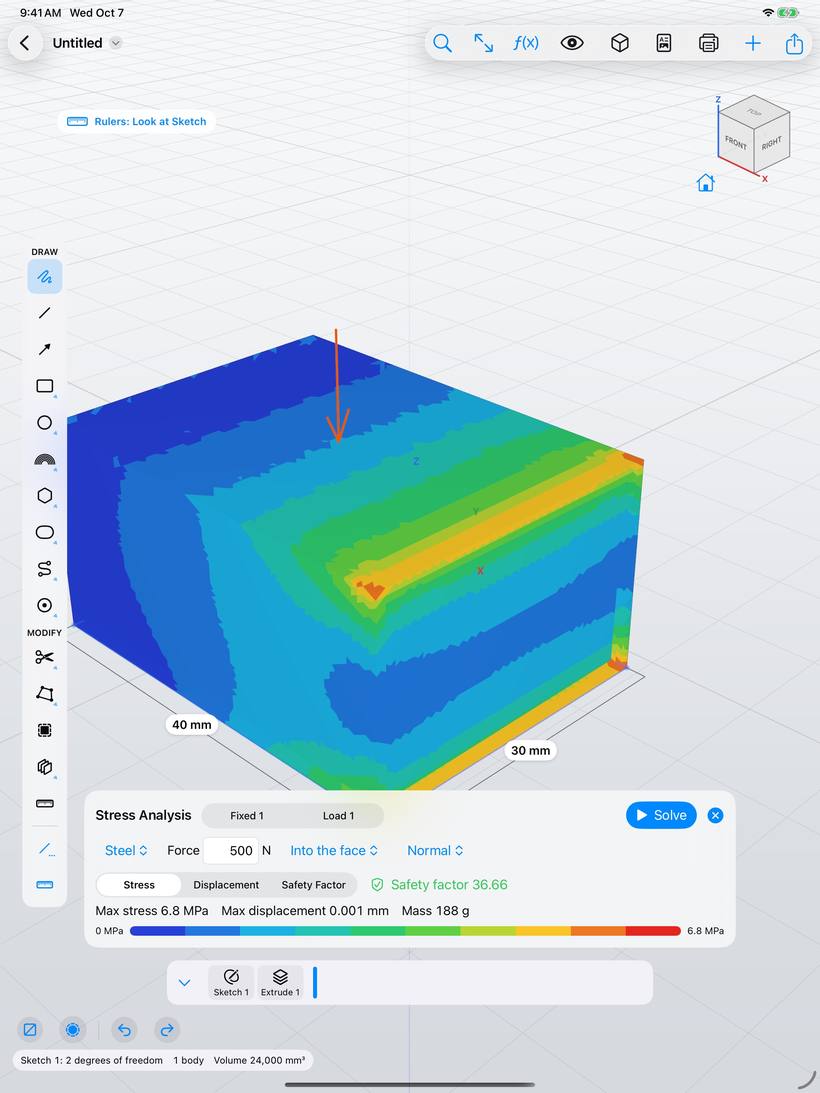Image resolution: width=820 pixels, height=1093 pixels.
Task: Open the Into the face direction dropdown
Action: [x=334, y=850]
